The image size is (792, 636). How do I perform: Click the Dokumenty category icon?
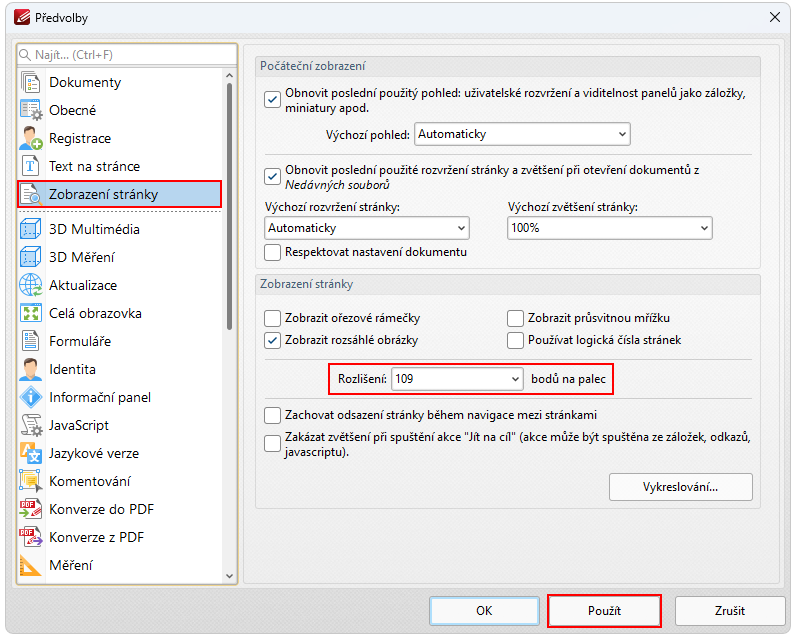pos(30,82)
